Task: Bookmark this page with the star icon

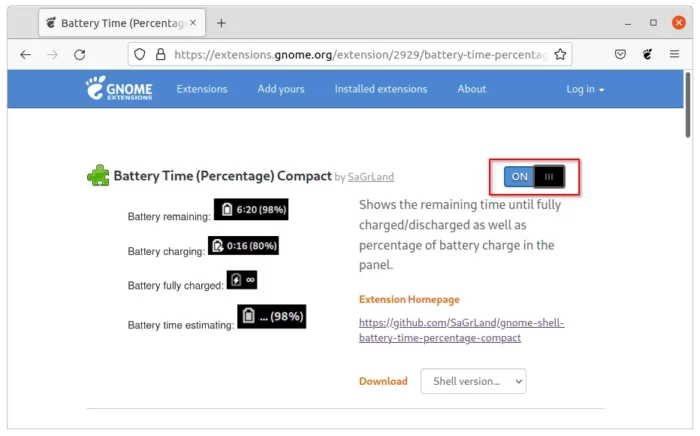Action: click(x=560, y=54)
